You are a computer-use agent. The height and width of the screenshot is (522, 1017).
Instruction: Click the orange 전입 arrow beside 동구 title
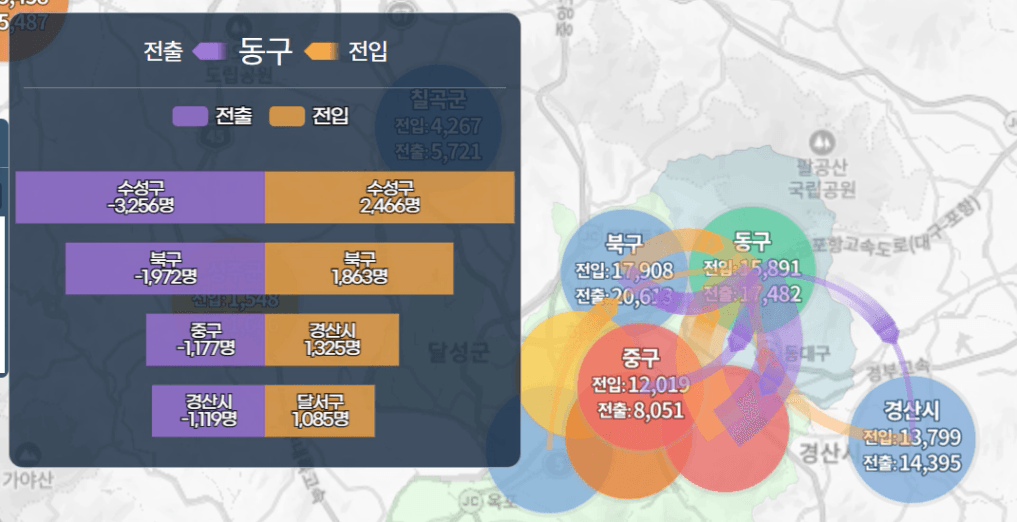322,51
